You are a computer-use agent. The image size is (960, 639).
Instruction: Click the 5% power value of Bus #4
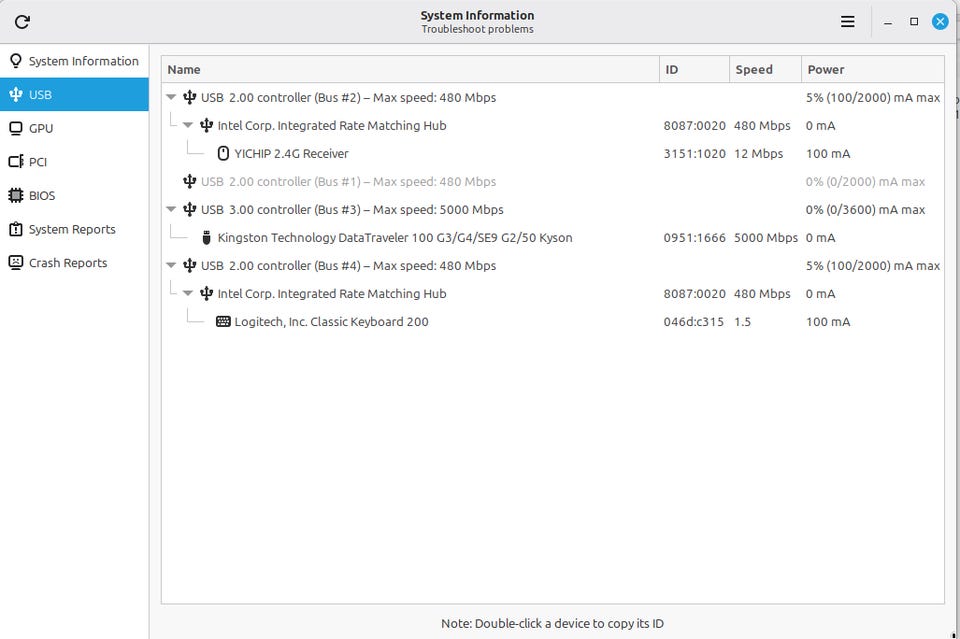point(872,266)
